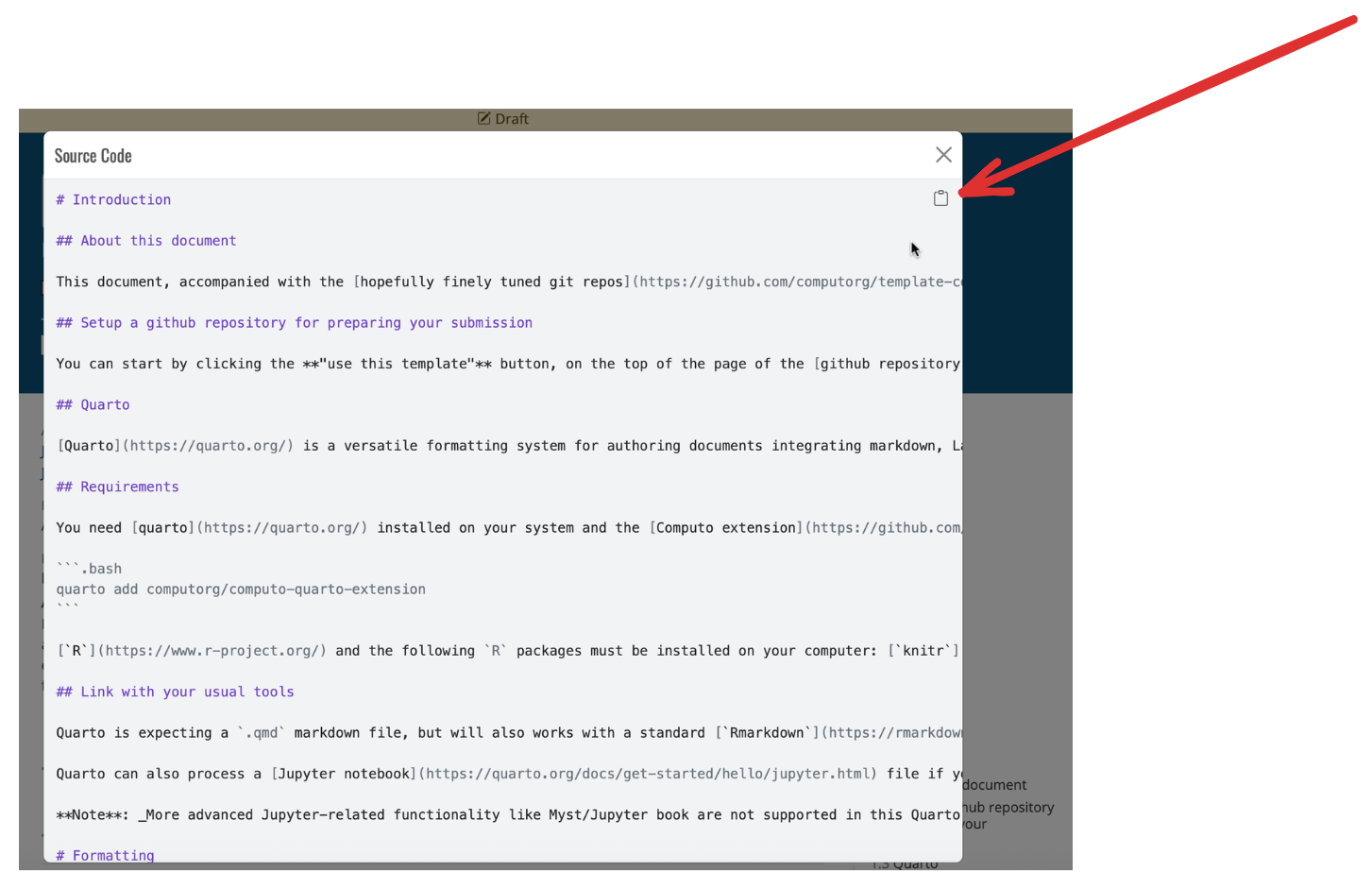Click the '## Requirements' heading line
This screenshot has width=1372, height=889.
point(117,487)
